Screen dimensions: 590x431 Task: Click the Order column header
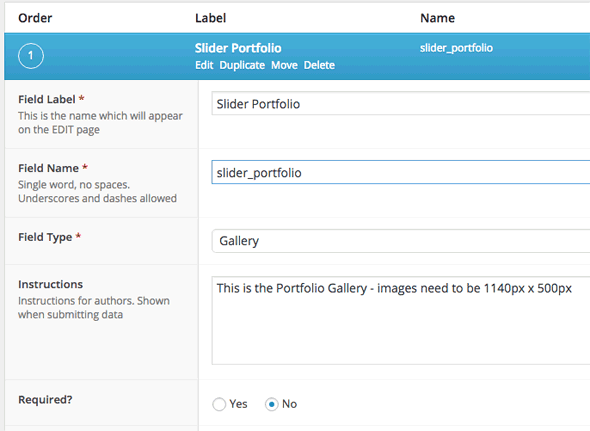[35, 18]
